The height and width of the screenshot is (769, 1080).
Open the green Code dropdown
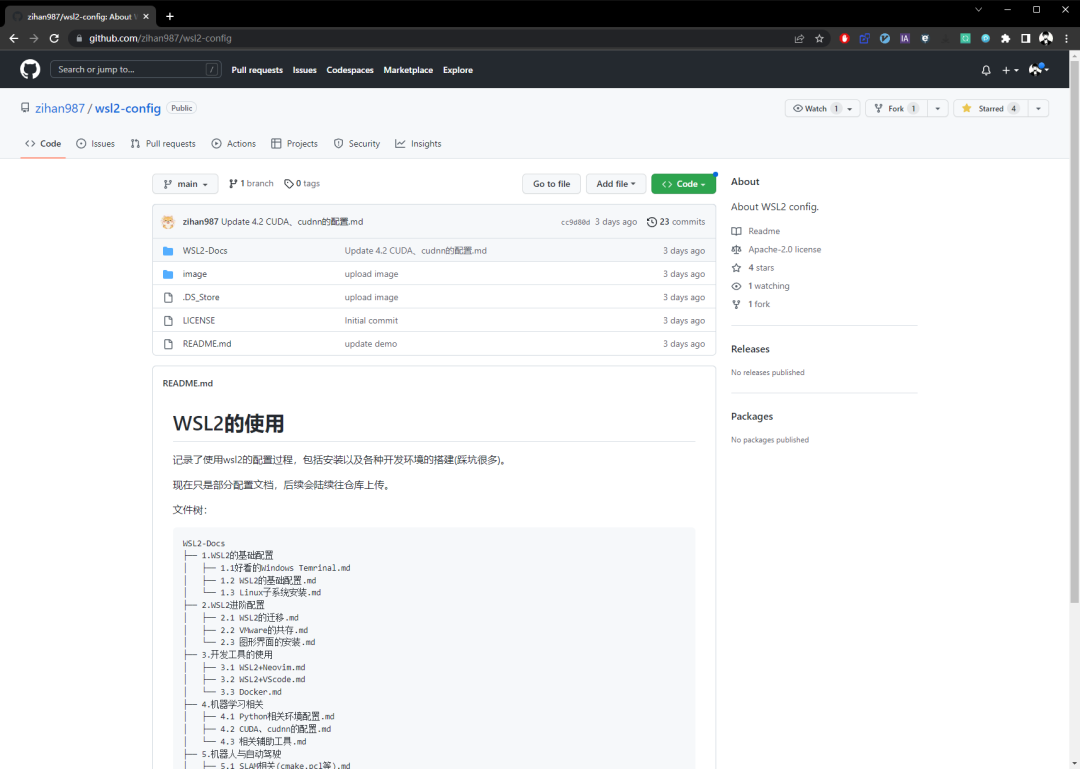[x=683, y=184]
